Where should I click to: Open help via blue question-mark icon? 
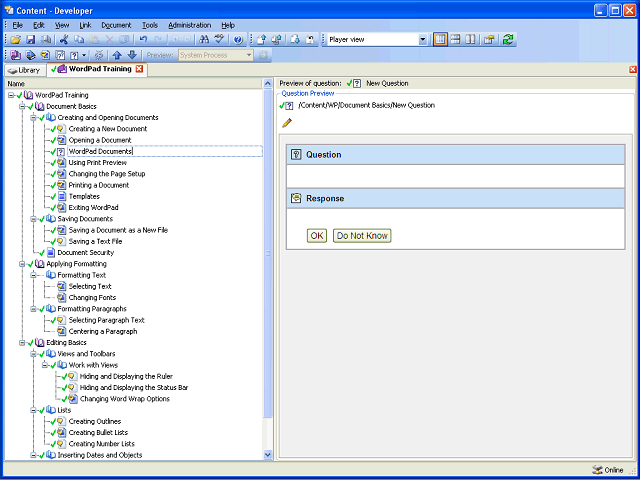[238, 40]
